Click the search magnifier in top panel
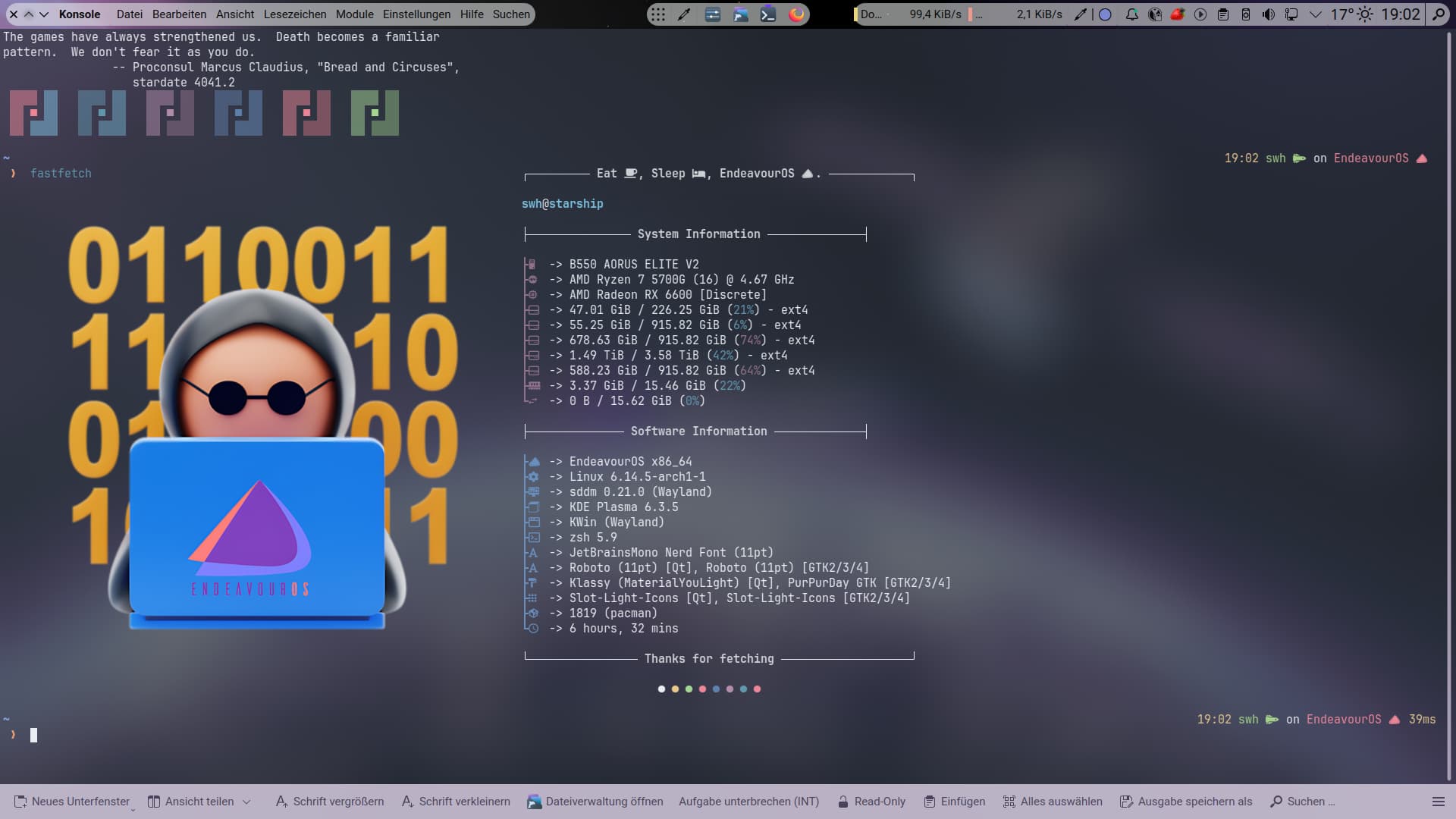Viewport: 1456px width, 819px height. coord(1438,14)
